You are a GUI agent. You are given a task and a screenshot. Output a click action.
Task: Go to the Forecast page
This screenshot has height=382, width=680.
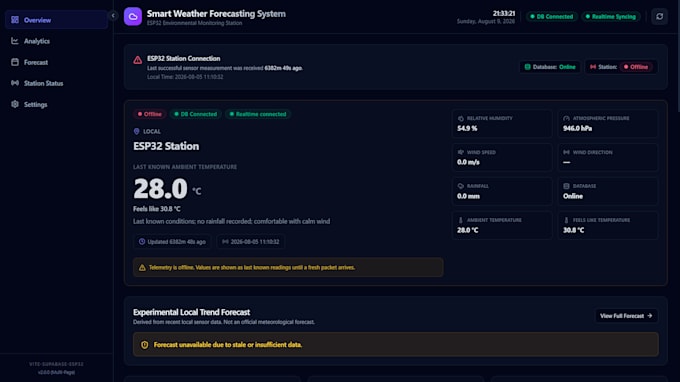[x=56, y=62]
